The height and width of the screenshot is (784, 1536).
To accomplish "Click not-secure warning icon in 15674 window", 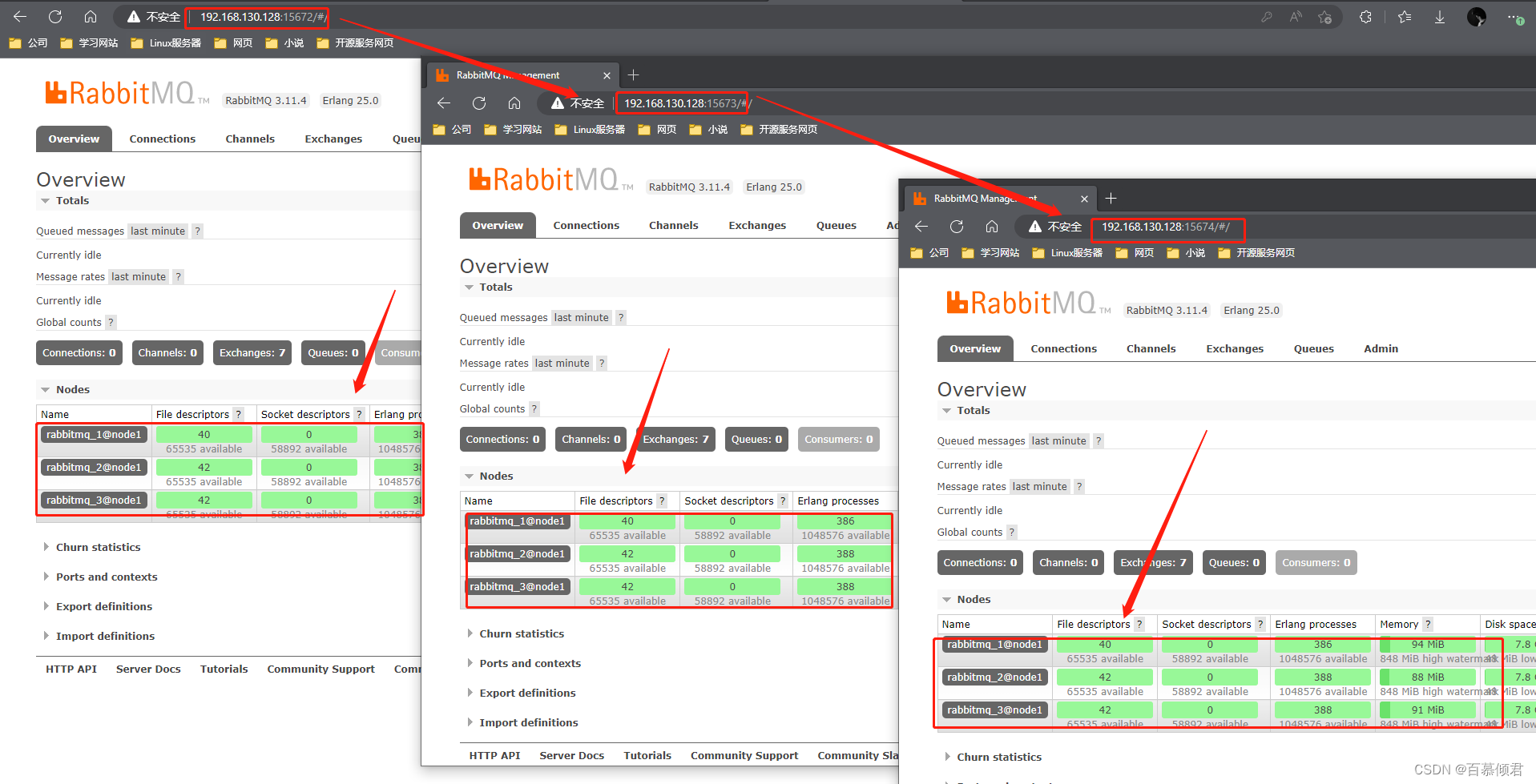I will click(1035, 227).
